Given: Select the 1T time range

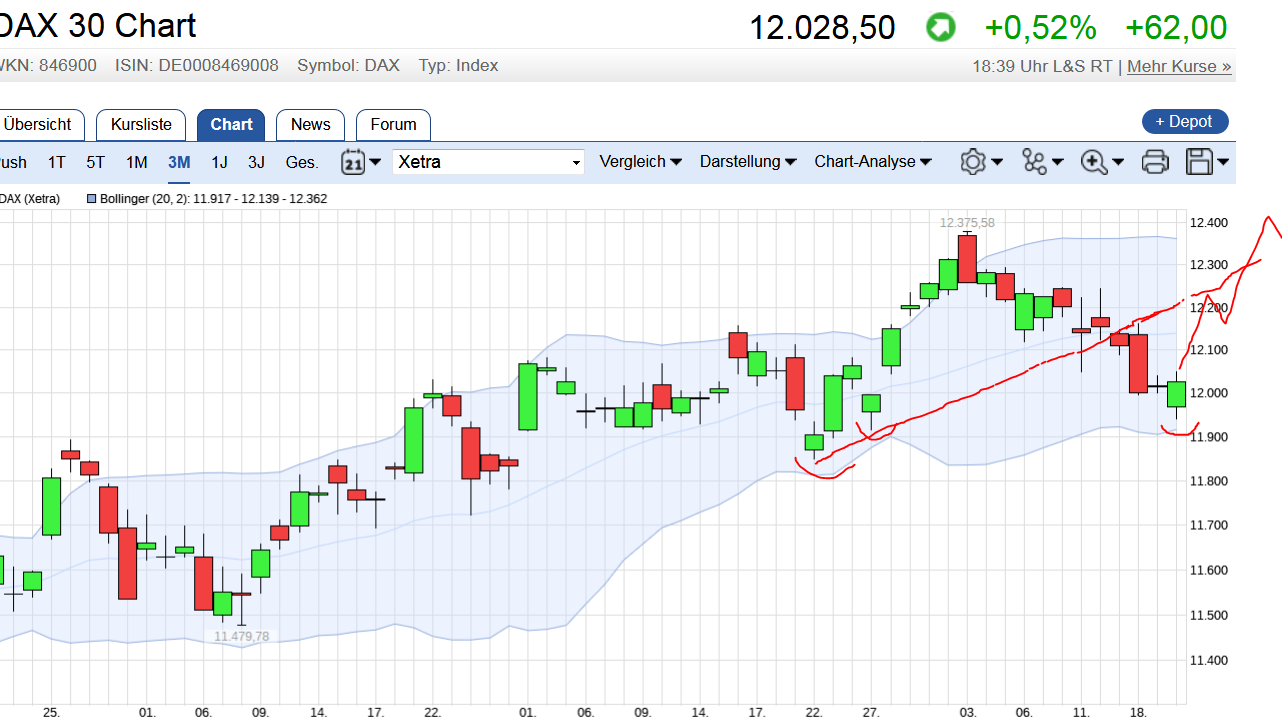Looking at the screenshot, I should coord(57,162).
